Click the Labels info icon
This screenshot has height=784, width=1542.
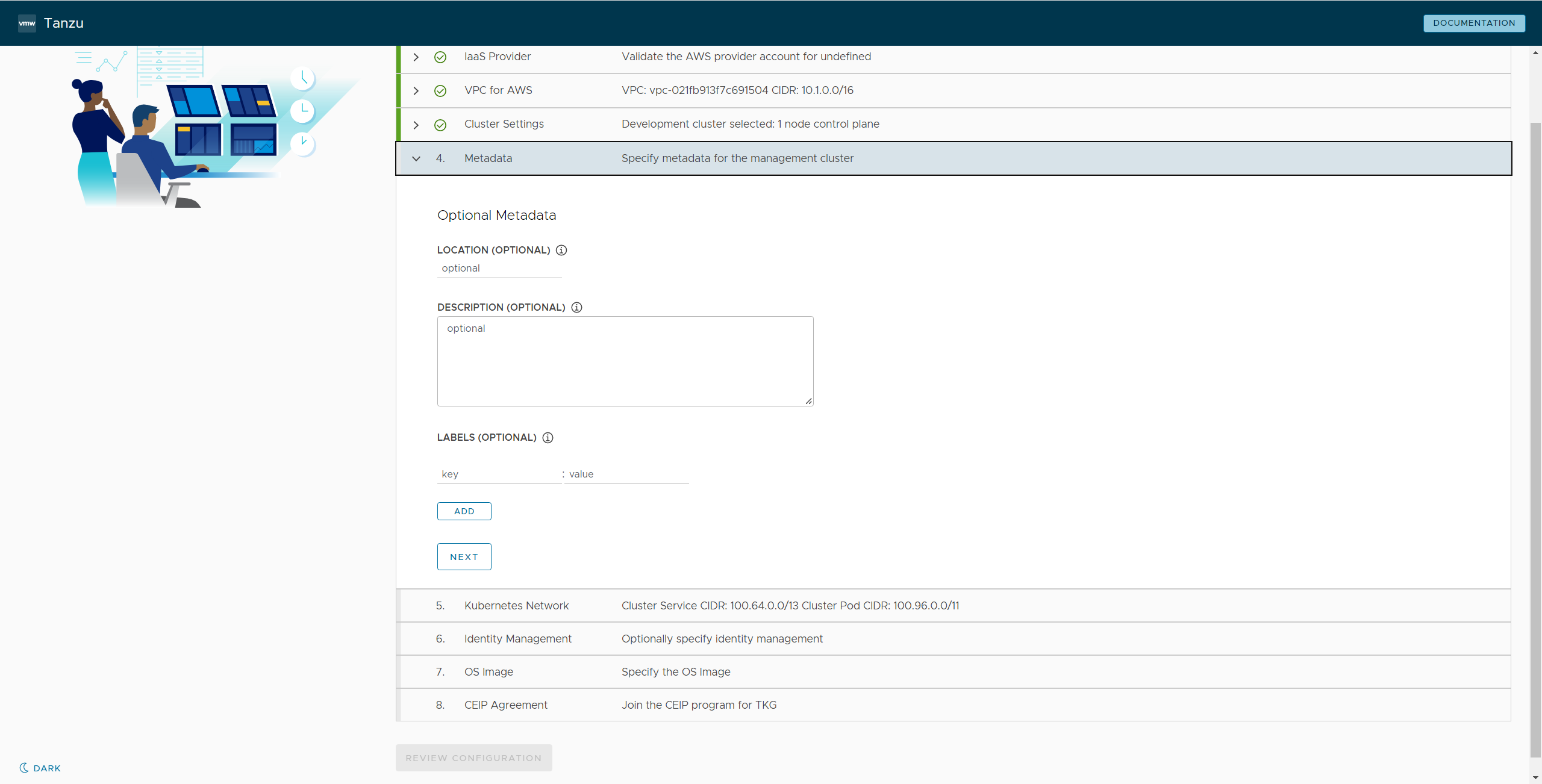pos(548,438)
